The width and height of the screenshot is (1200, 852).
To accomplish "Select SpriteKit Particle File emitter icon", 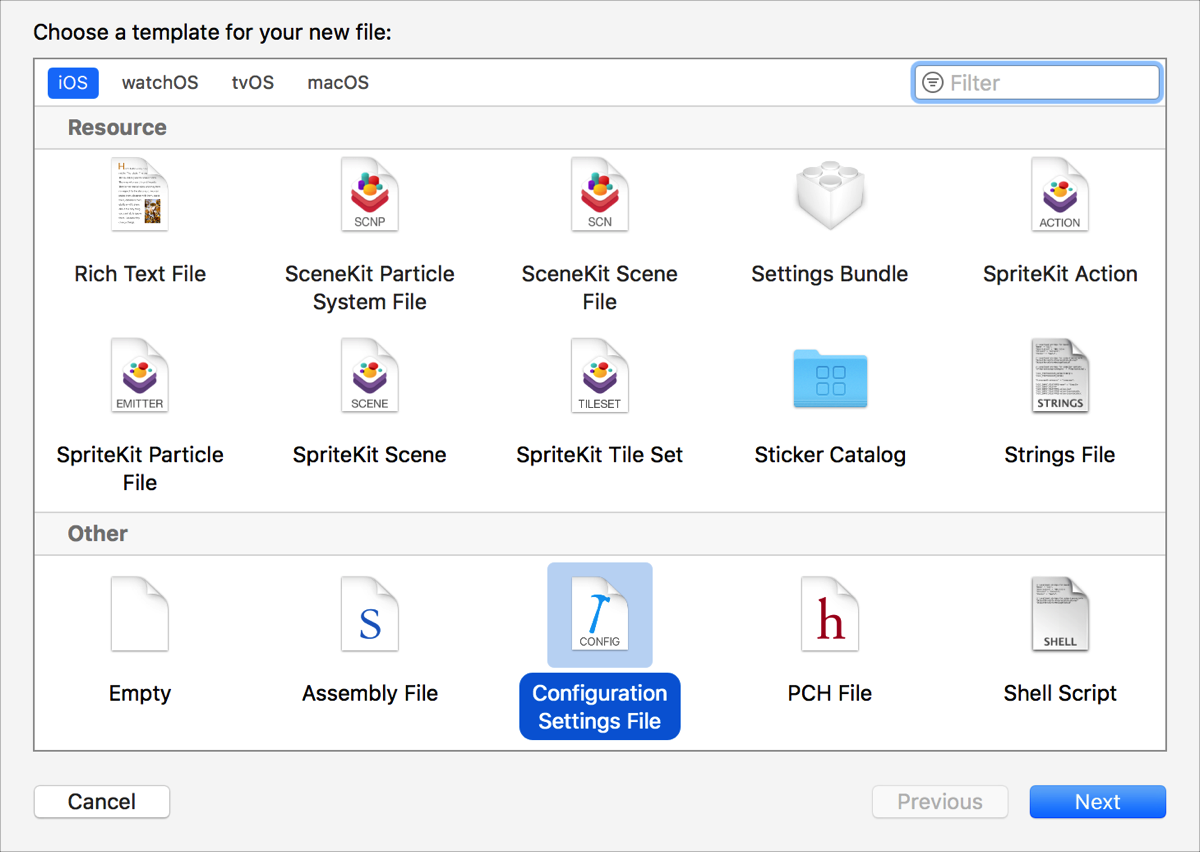I will (x=140, y=375).
